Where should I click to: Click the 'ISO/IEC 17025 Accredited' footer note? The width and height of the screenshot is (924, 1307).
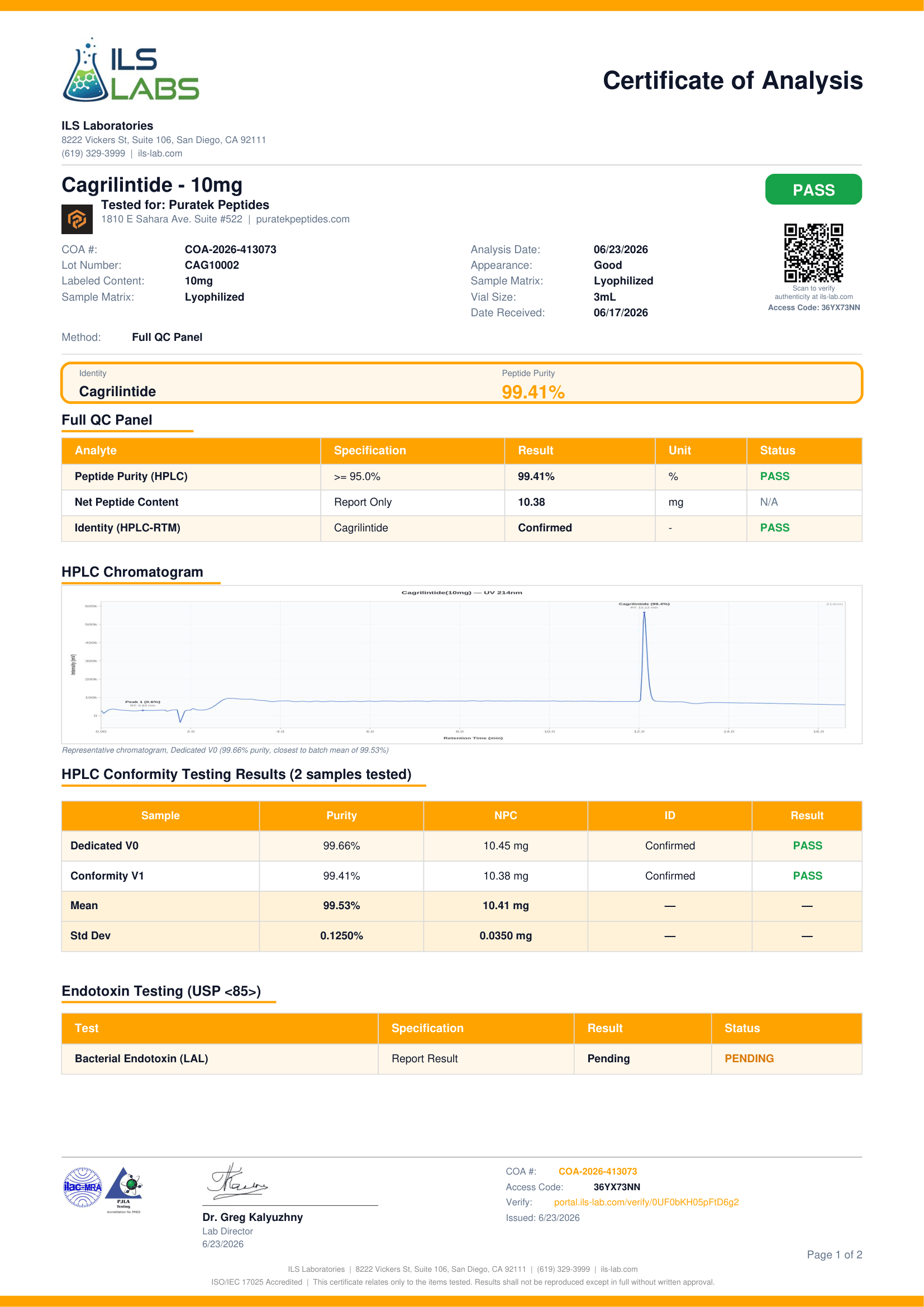pyautogui.click(x=256, y=1282)
